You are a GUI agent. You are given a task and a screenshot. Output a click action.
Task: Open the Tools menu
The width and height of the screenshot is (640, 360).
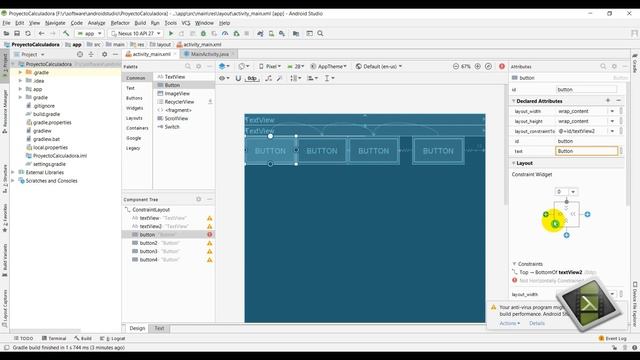[x=171, y=23]
